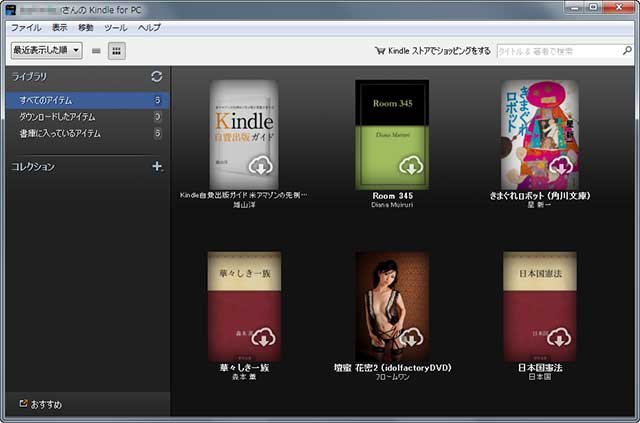The height and width of the screenshot is (423, 640).
Task: Click the コレクション header
Action: click(x=33, y=167)
